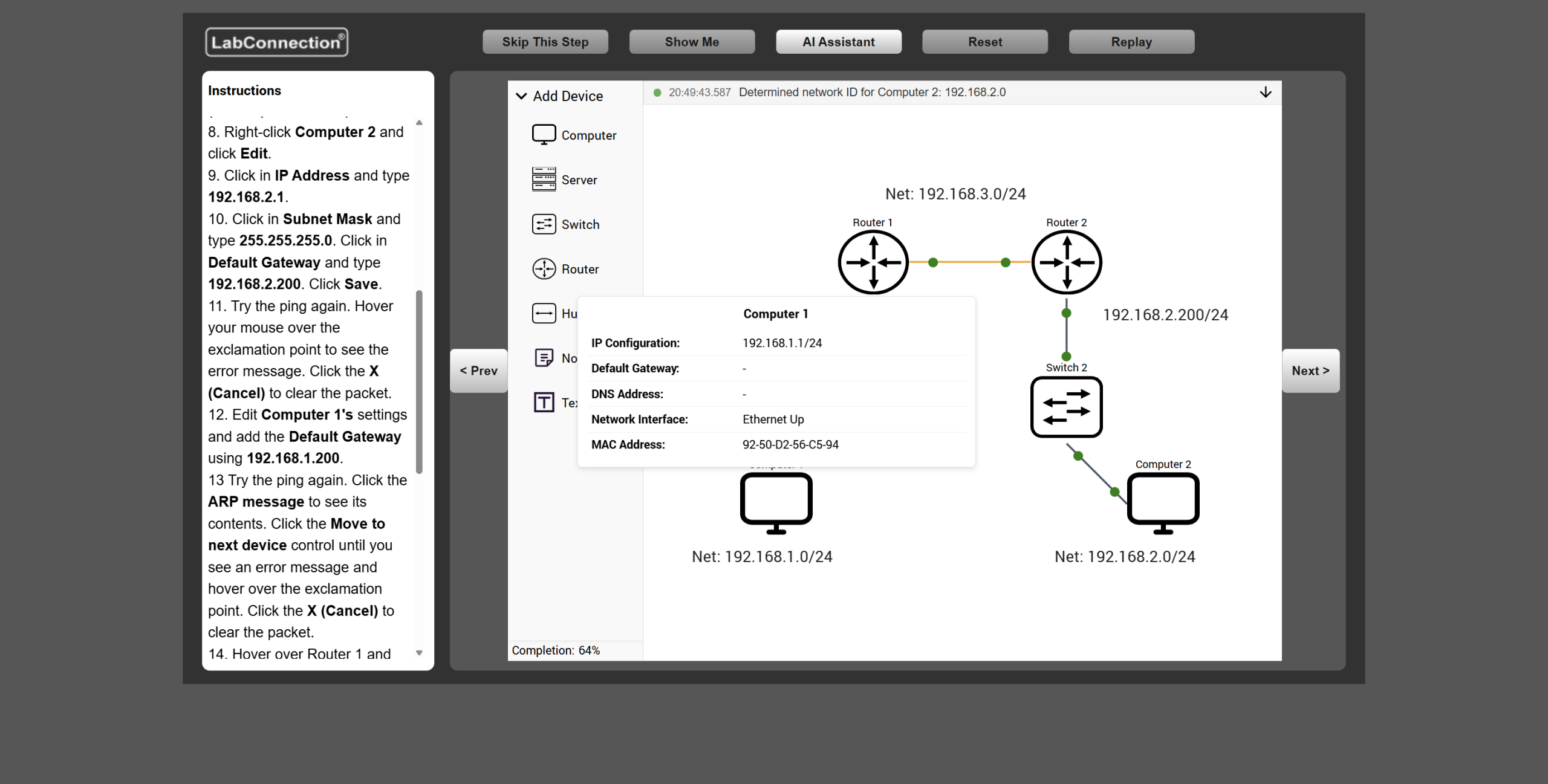1548x784 pixels.
Task: Collapse the Add Device panel chevron
Action: point(521,96)
